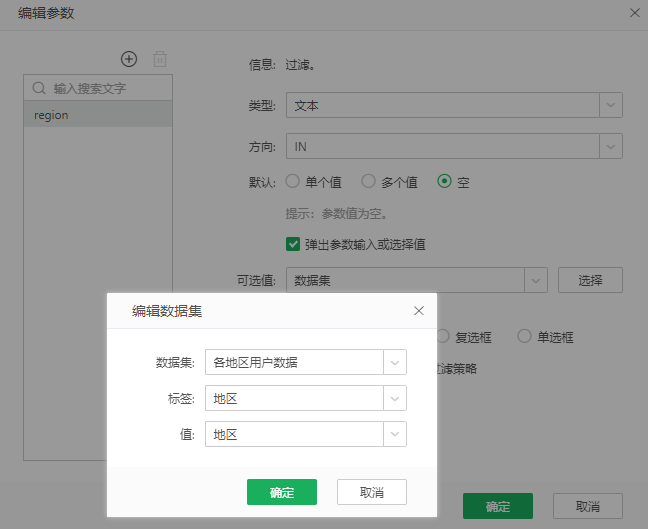Expand the 数据集 dropdown in dialog
648x529 pixels.
395,362
